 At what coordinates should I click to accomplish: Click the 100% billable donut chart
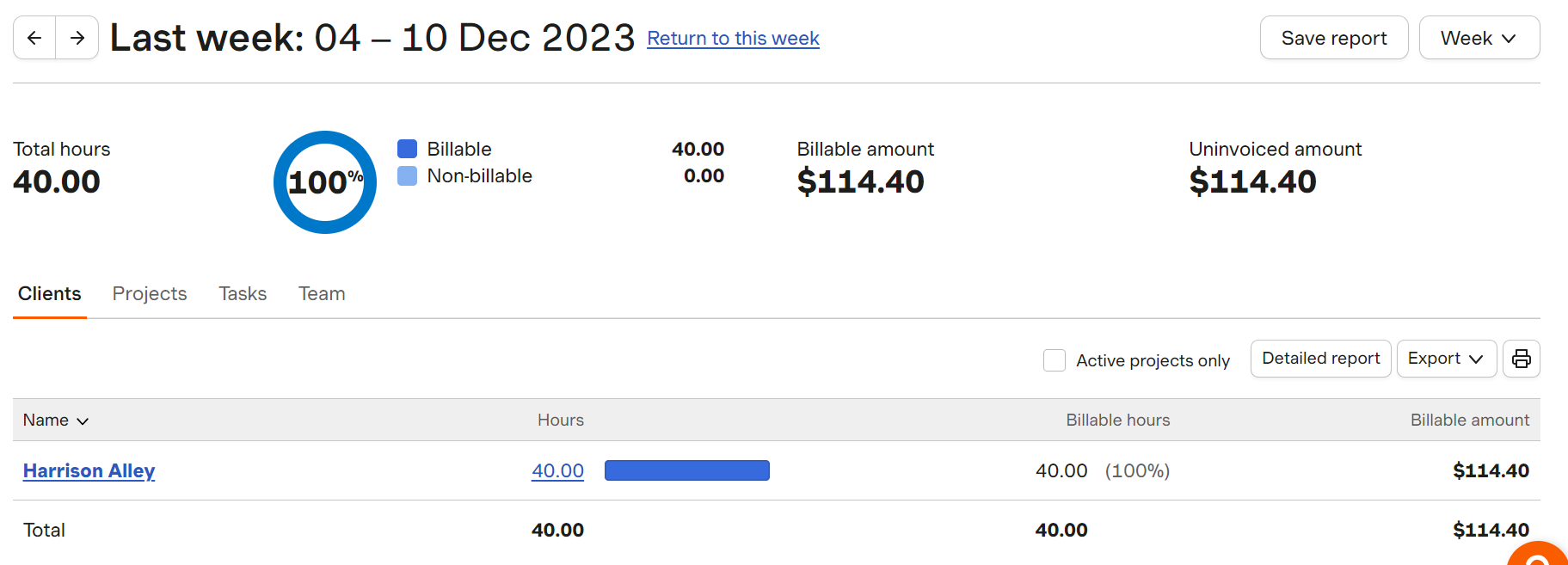pos(325,182)
